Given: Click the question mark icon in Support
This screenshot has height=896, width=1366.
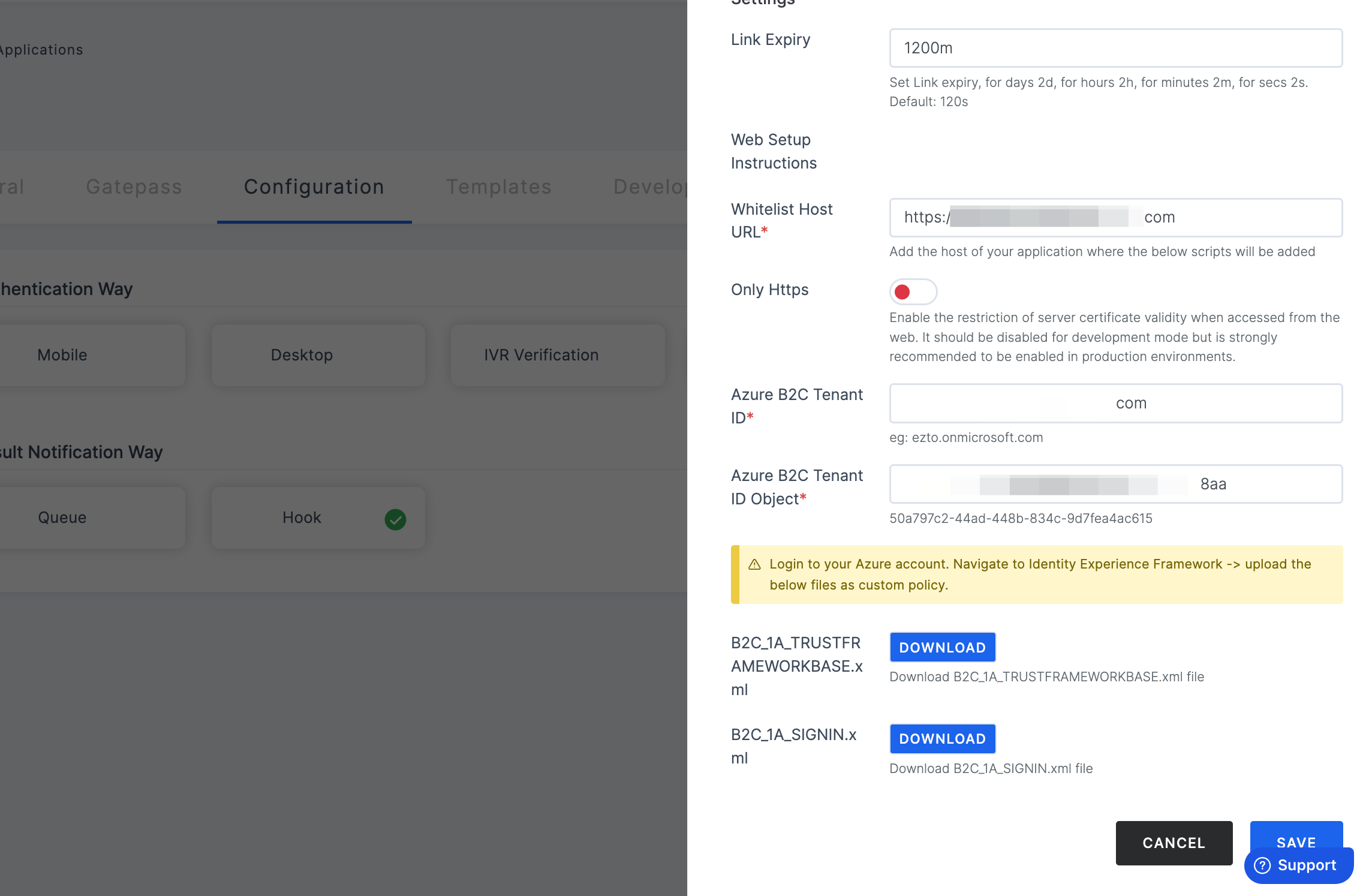Looking at the screenshot, I should [1262, 865].
